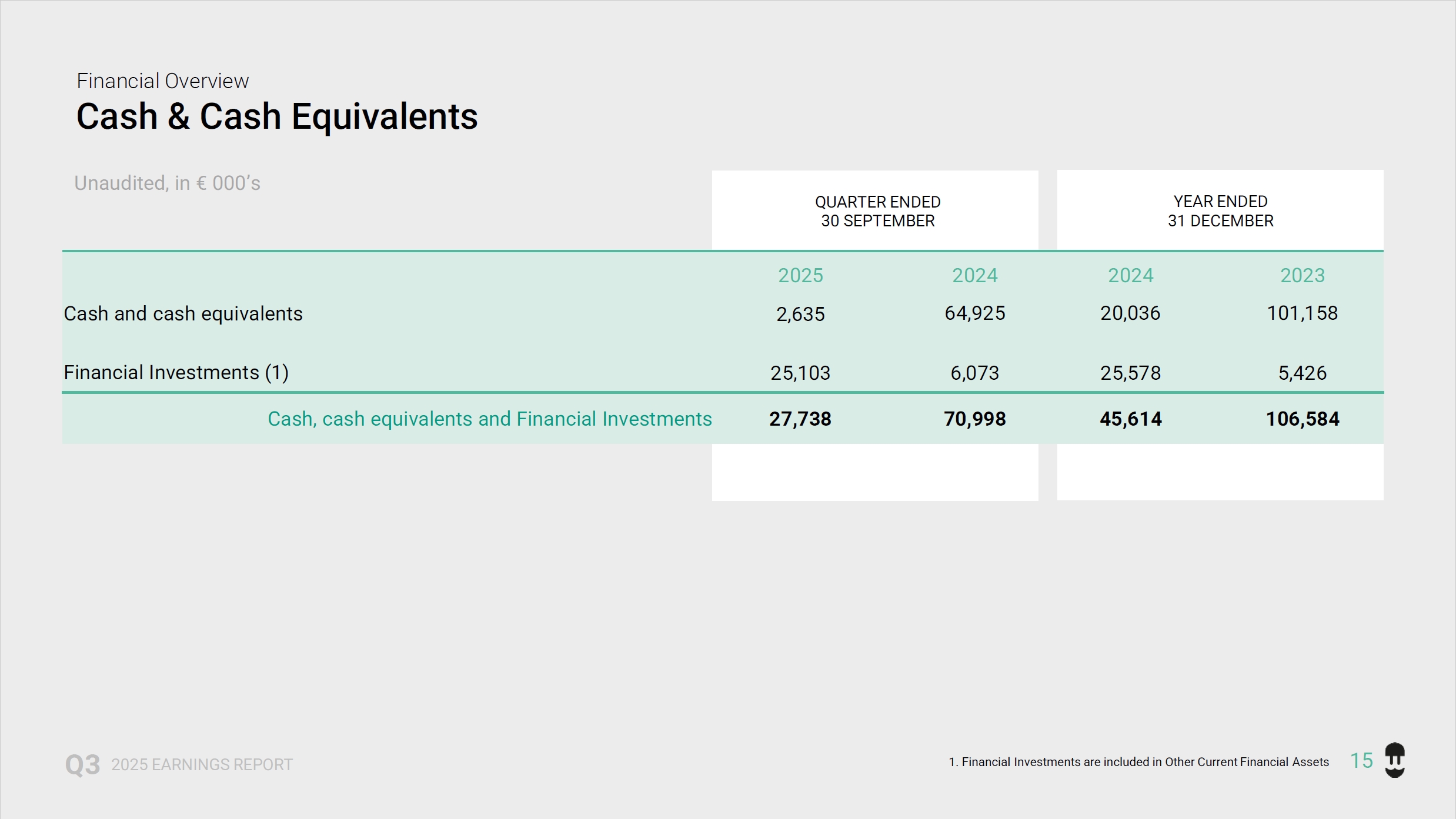Click the Unaudited in € 000's note

click(x=167, y=183)
